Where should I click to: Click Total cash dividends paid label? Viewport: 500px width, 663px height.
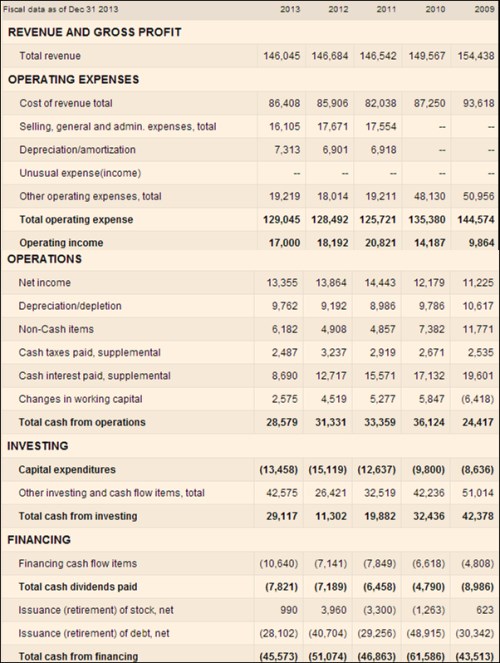78,586
